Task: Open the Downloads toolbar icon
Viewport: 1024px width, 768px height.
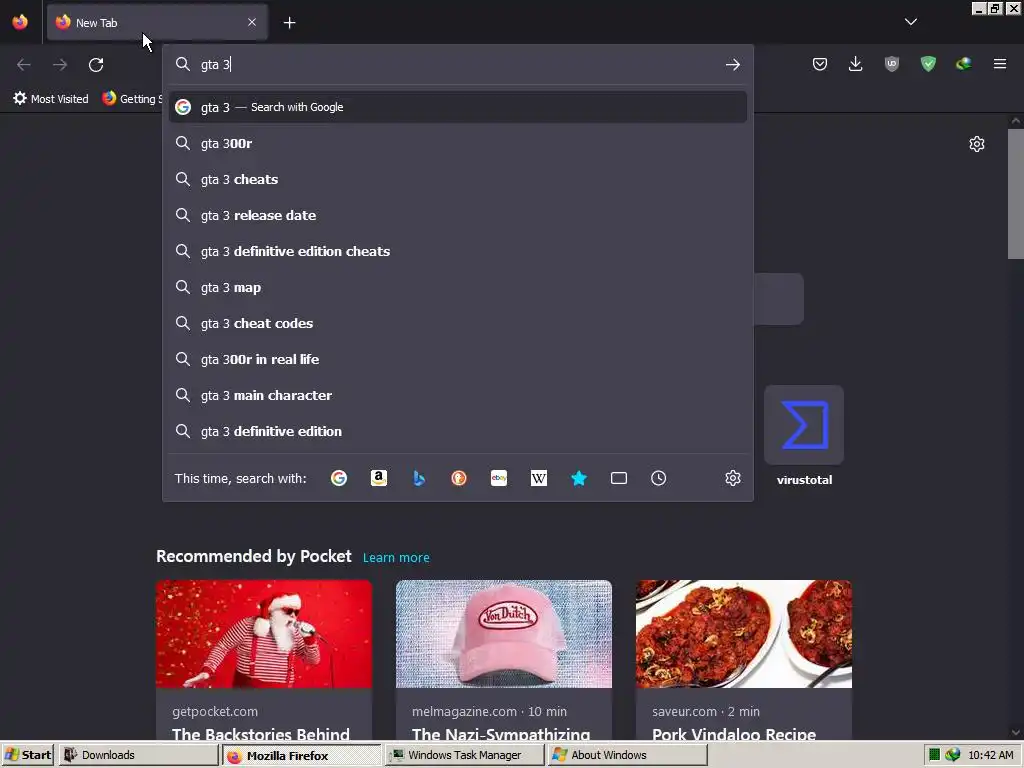Action: [856, 64]
